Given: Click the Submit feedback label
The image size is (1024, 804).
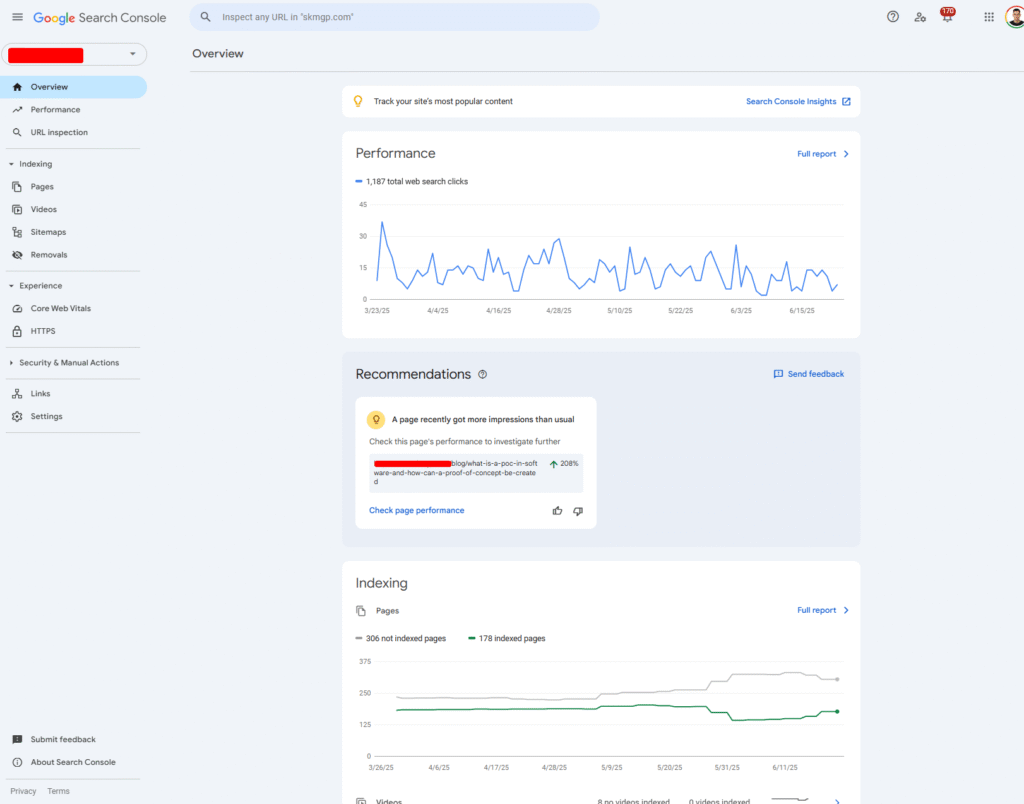Looking at the screenshot, I should pyautogui.click(x=63, y=739).
